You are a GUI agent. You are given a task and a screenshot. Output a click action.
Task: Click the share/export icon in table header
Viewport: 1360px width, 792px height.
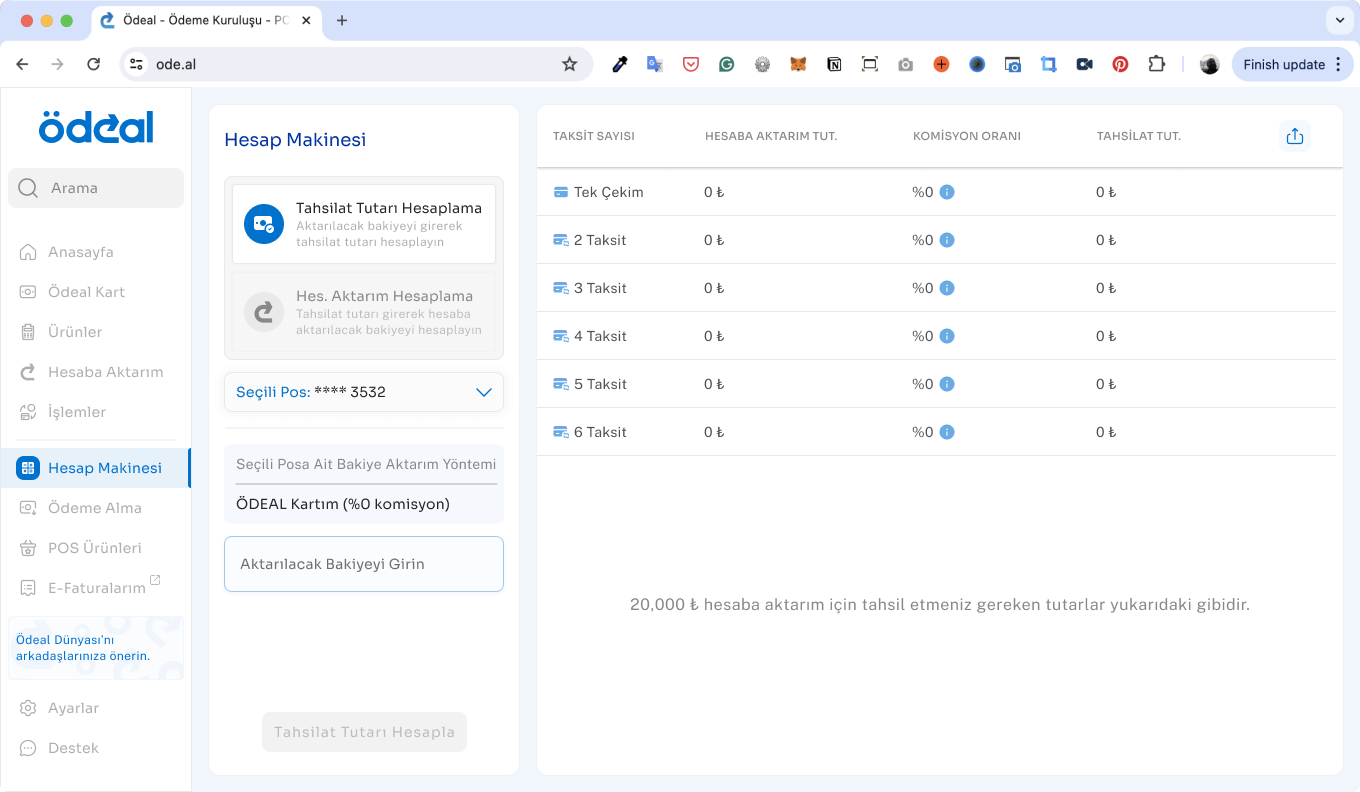click(x=1295, y=136)
